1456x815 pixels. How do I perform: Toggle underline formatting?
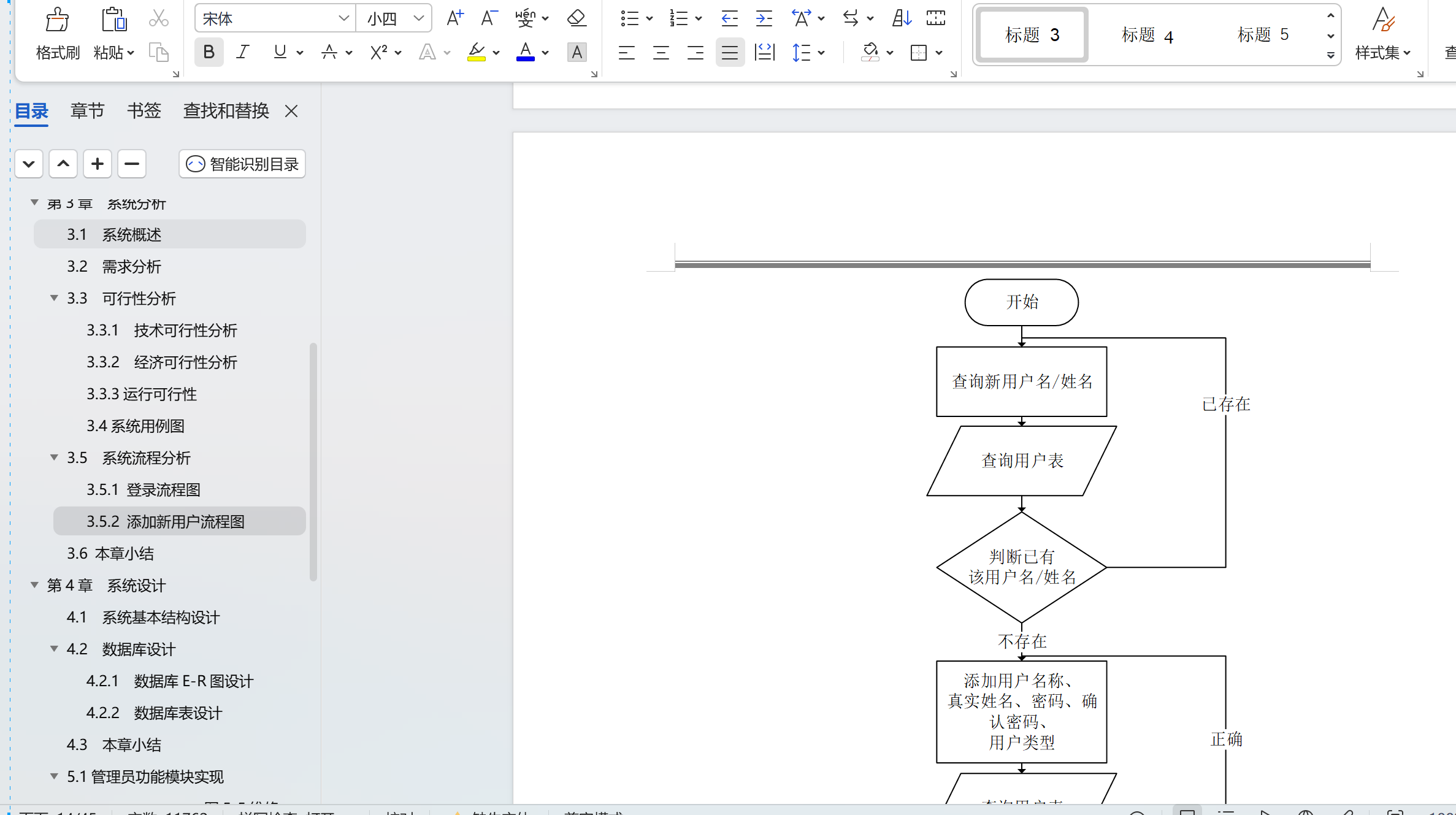(280, 52)
